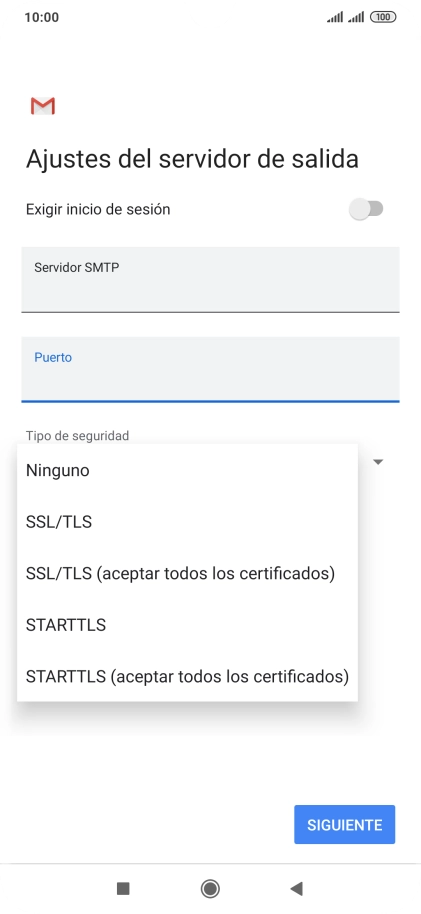Focus the Servidor SMTP input field

(210, 279)
